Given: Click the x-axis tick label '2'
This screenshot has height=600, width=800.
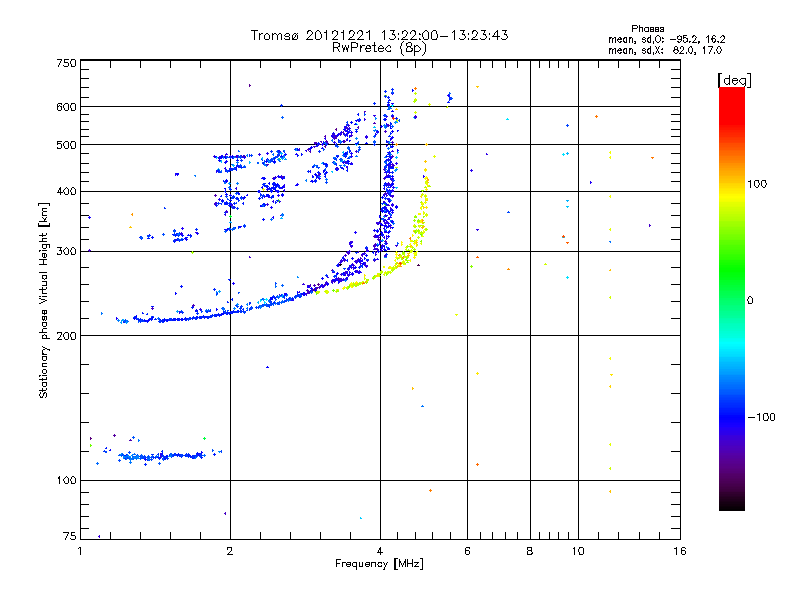Looking at the screenshot, I should coord(230,551).
